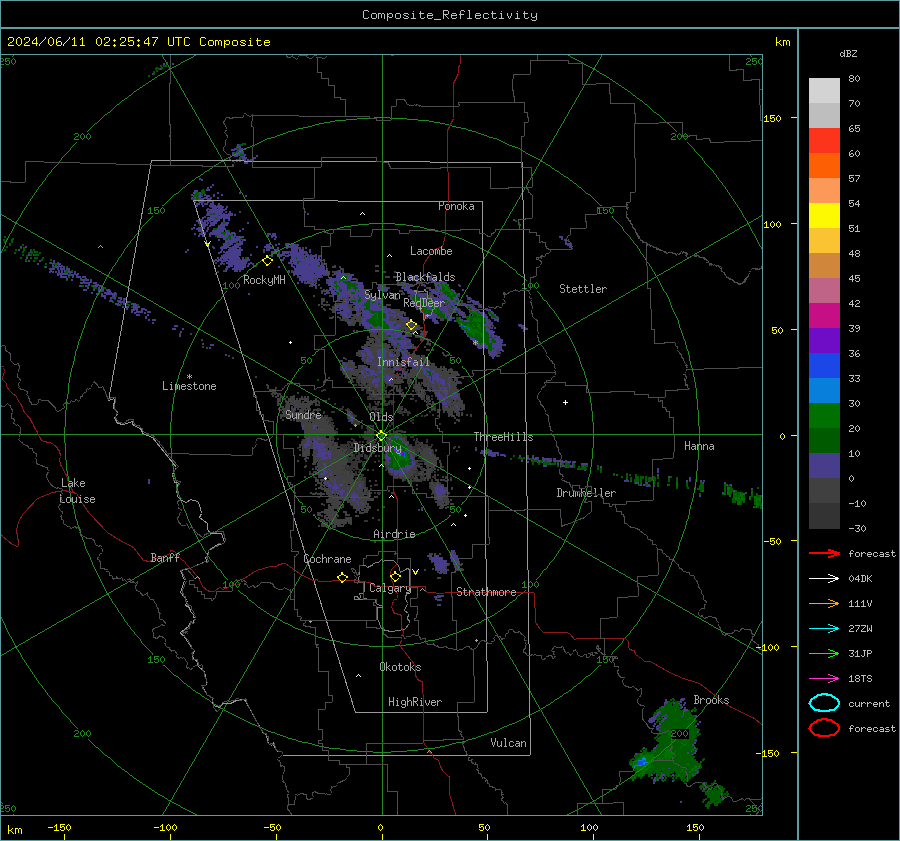Pick the yellow 51–54 dBZ color swatch
Viewport: 900px width, 841px height.
coord(824,215)
